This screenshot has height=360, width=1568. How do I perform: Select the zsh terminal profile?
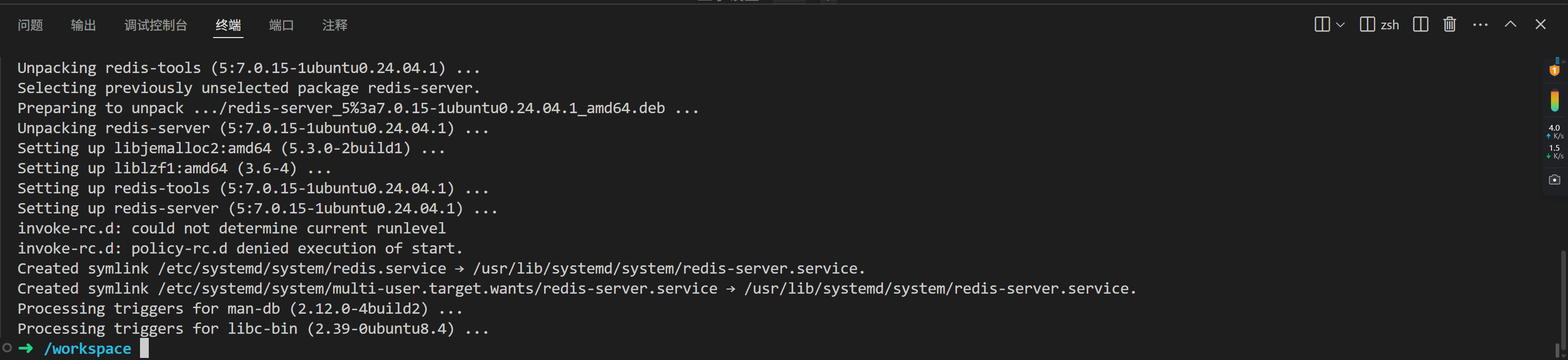point(1379,25)
